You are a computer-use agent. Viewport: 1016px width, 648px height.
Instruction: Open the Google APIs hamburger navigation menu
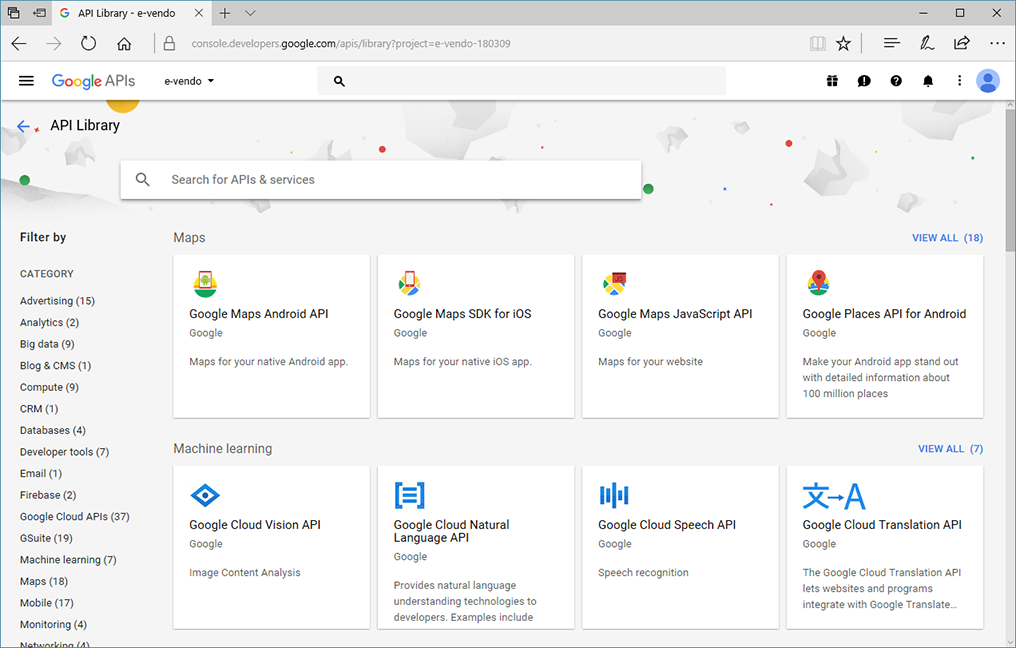(26, 81)
